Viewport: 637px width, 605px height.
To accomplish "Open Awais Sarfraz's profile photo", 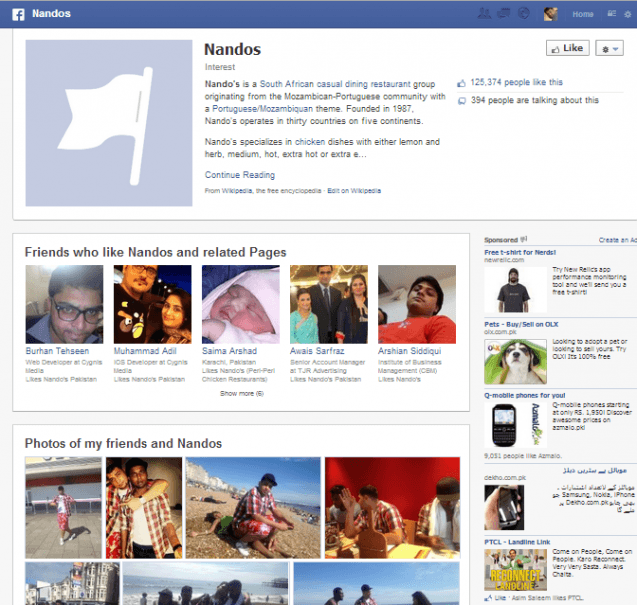I will 329,304.
